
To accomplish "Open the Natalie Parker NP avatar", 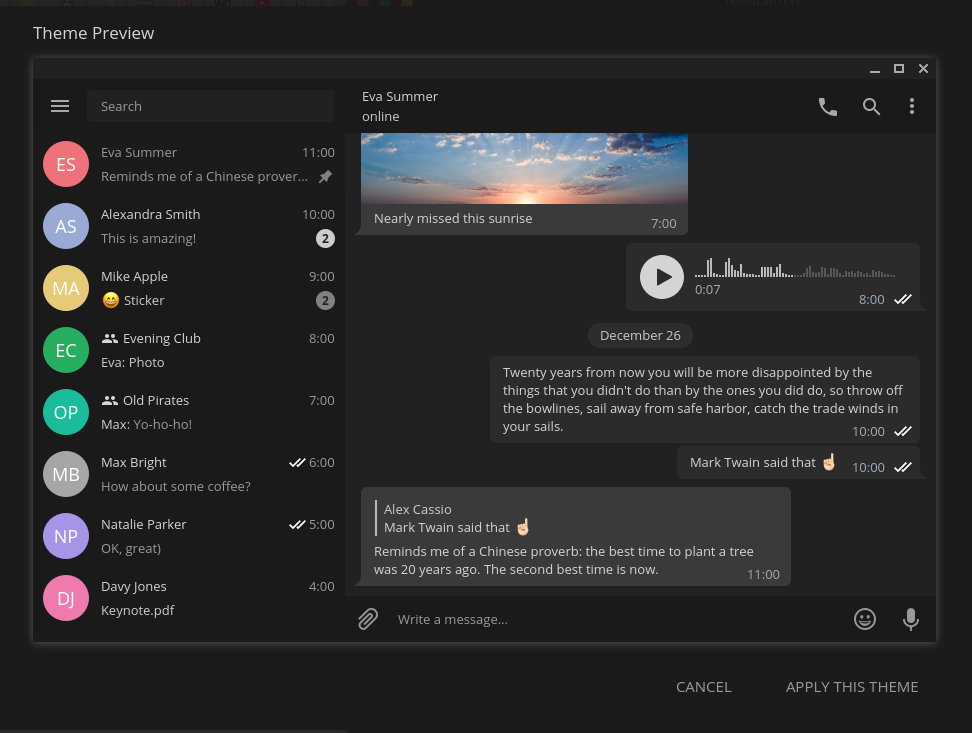I will [x=66, y=536].
